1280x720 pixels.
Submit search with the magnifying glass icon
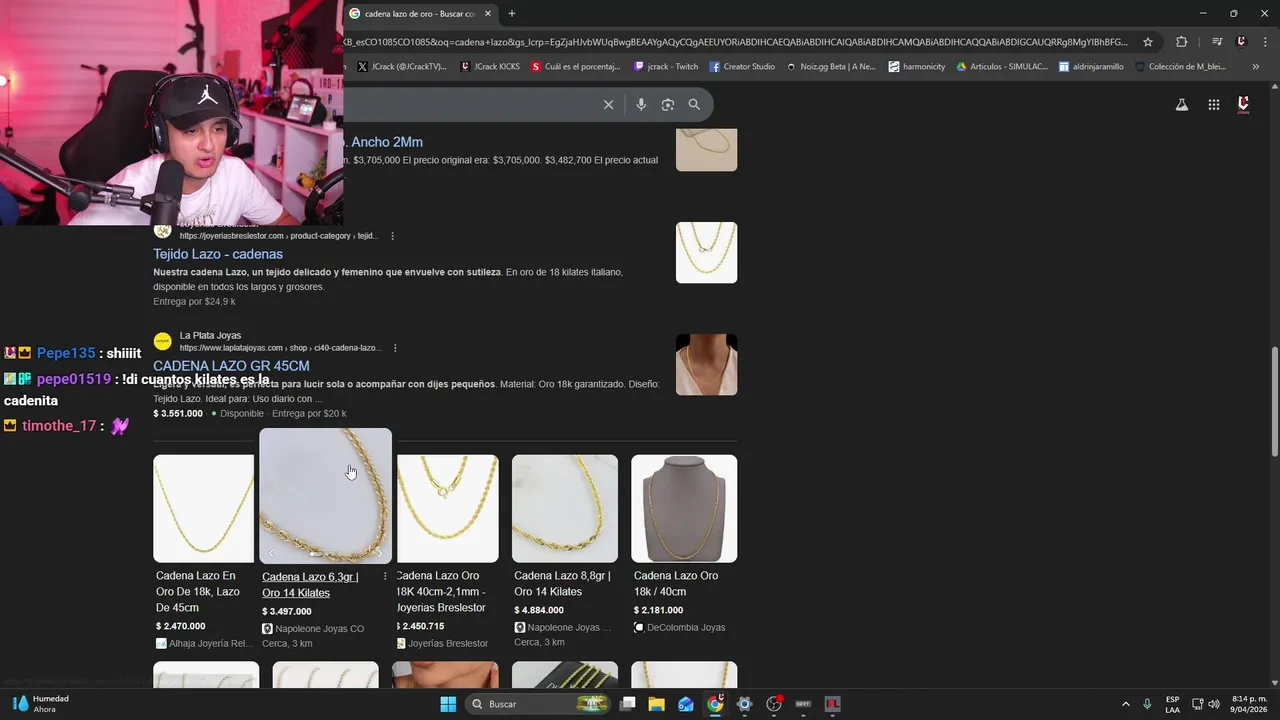694,104
